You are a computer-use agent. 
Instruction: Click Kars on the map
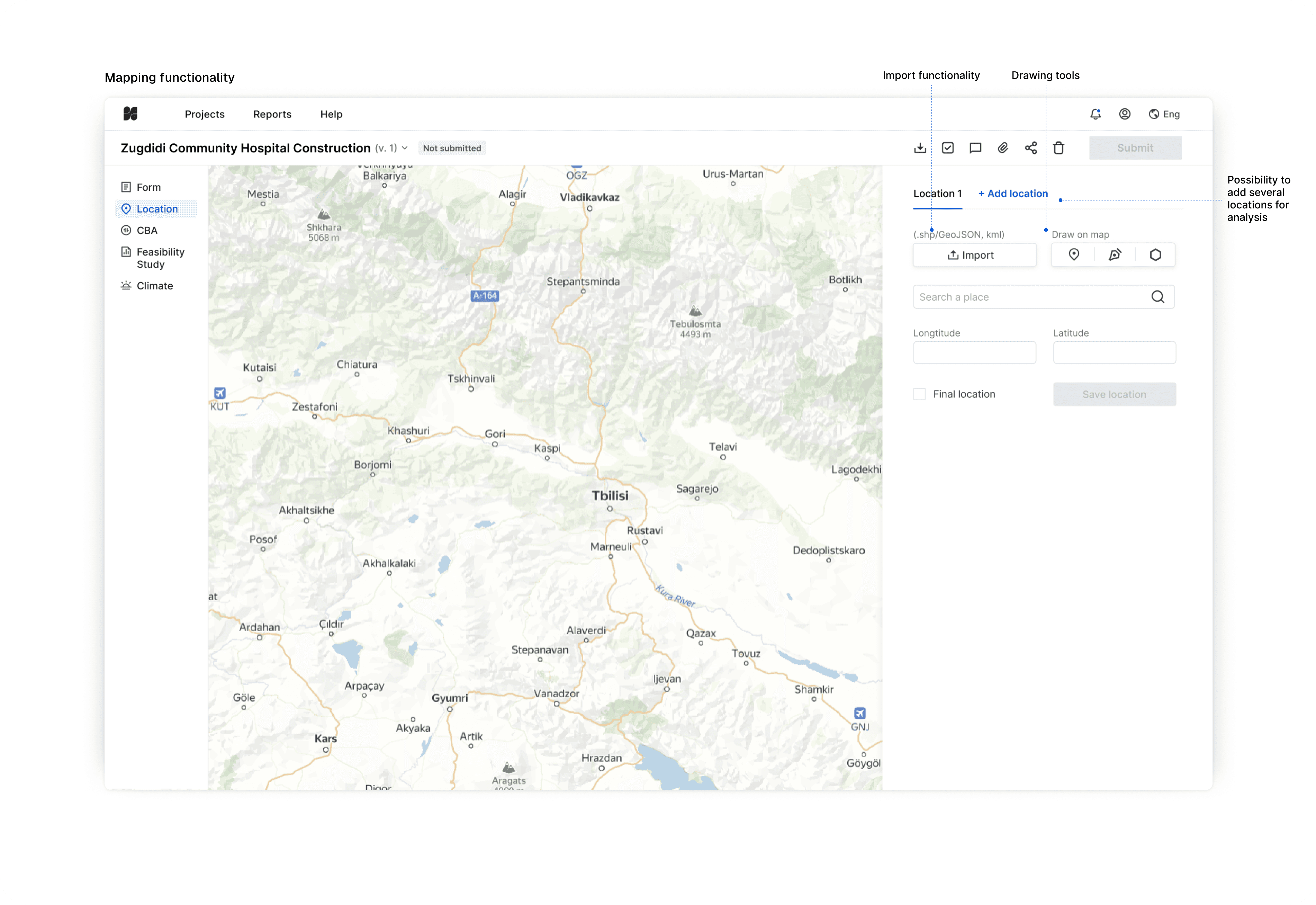[325, 739]
